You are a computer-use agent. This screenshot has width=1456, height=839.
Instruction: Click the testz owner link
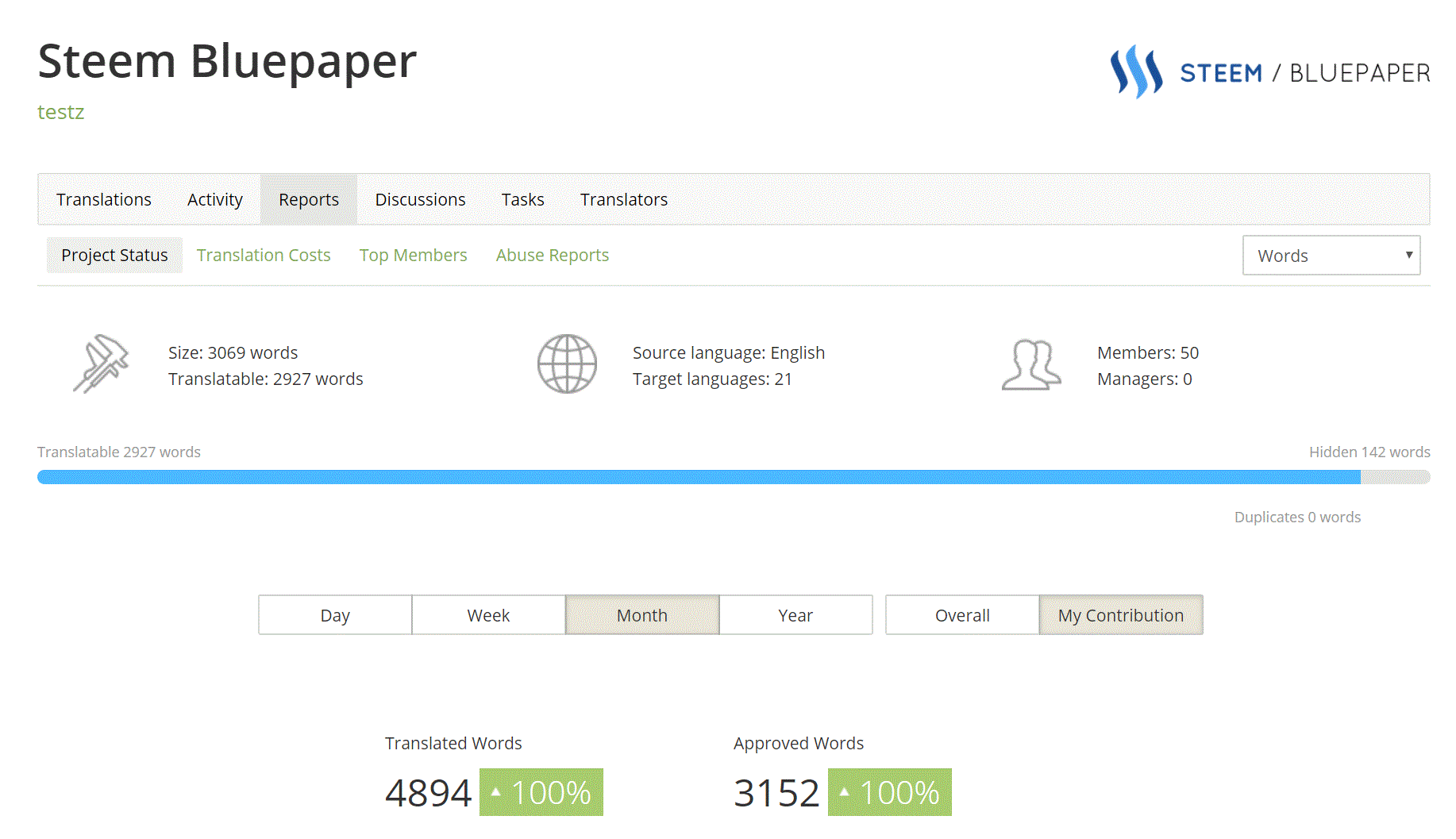(61, 112)
